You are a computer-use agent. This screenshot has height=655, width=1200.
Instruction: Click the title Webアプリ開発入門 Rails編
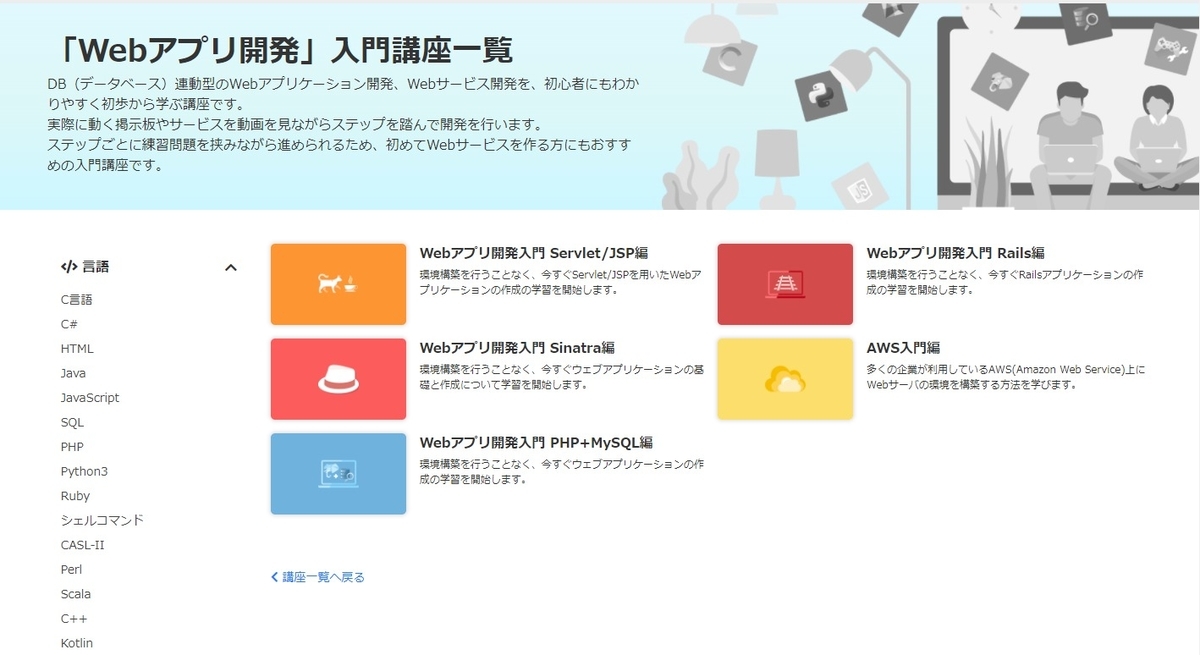tap(955, 253)
